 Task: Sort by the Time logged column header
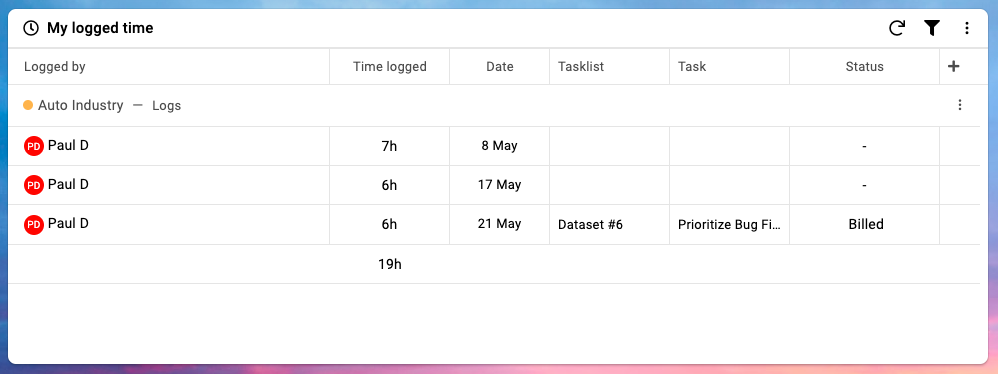point(390,66)
